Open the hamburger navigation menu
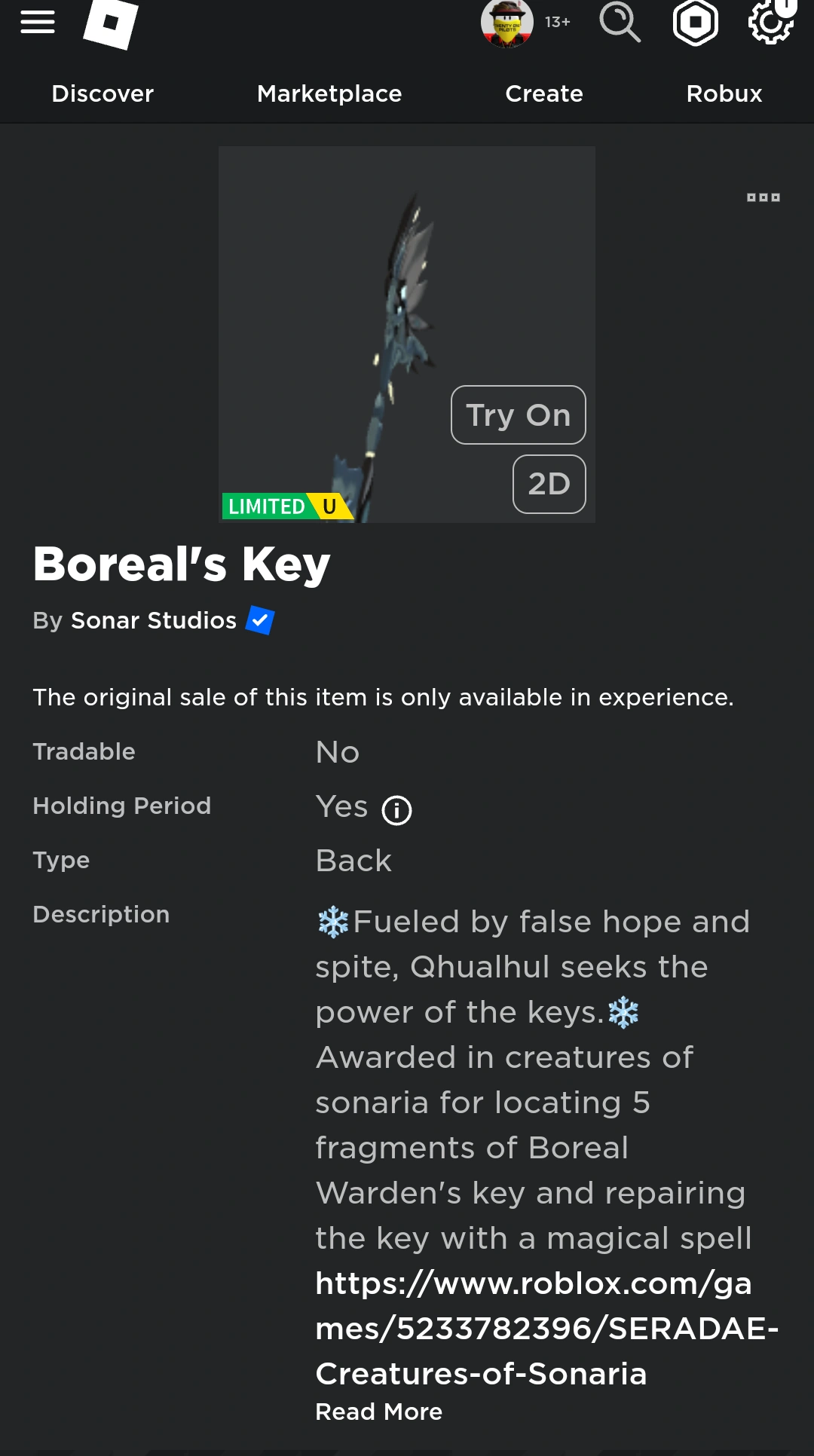The image size is (814, 1456). coord(37,21)
